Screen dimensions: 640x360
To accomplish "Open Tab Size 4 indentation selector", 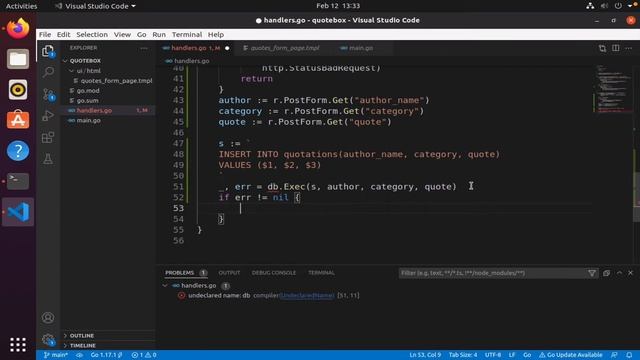I will point(462,355).
